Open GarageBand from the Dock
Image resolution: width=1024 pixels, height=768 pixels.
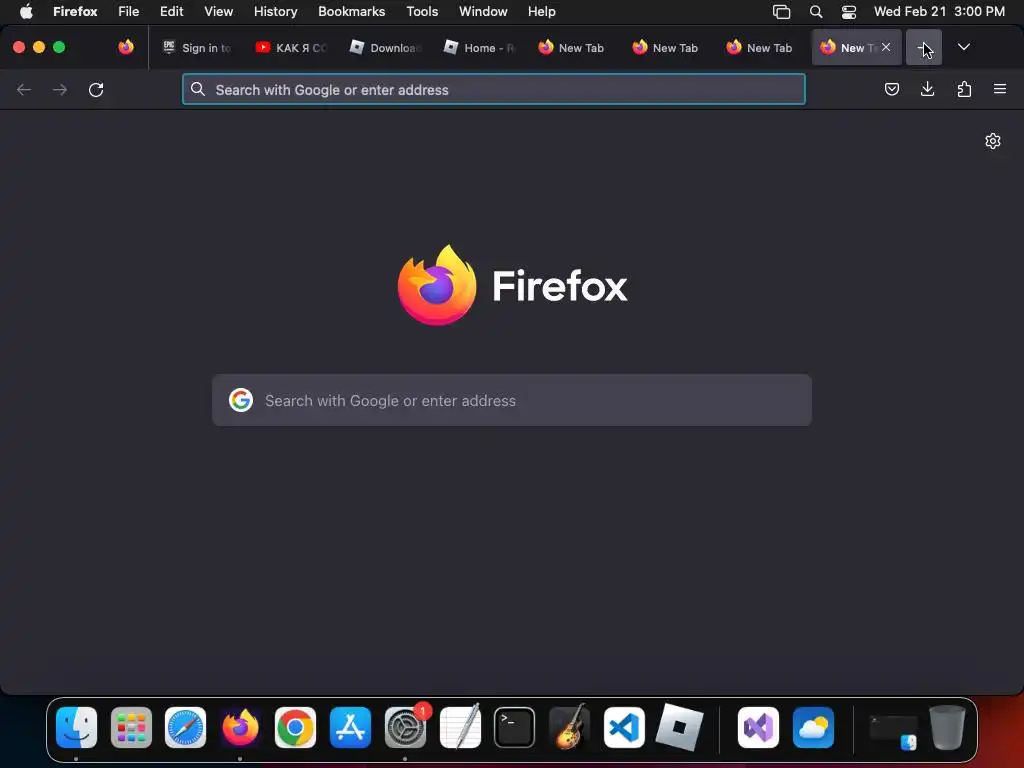[x=569, y=728]
